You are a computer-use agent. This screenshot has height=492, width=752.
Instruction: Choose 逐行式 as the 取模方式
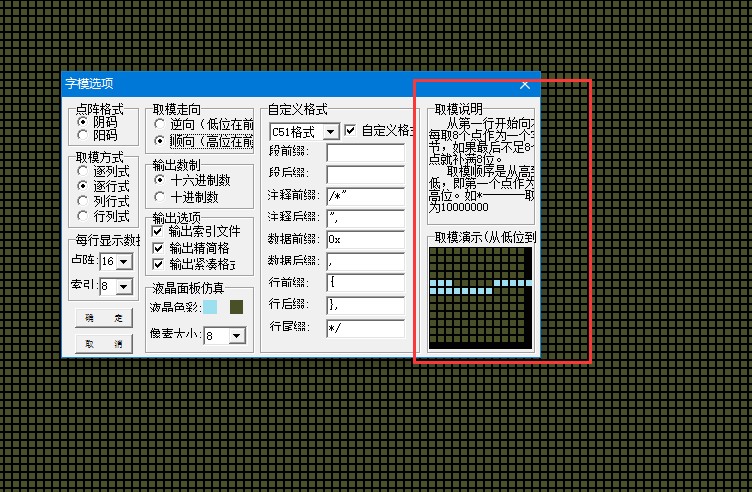(x=104, y=186)
